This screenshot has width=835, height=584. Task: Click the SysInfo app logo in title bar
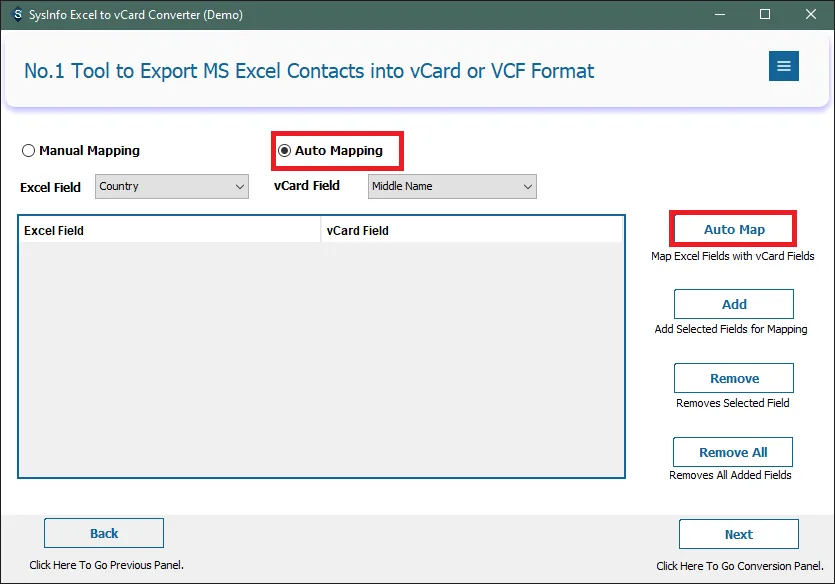[x=18, y=14]
